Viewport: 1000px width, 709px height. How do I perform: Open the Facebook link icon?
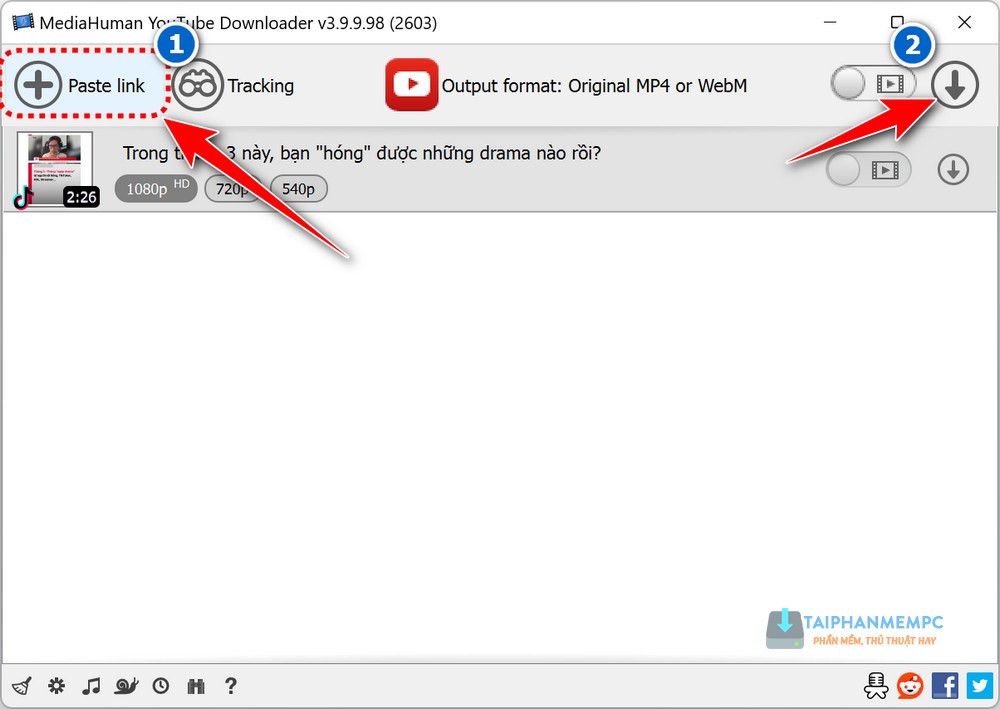click(x=945, y=685)
